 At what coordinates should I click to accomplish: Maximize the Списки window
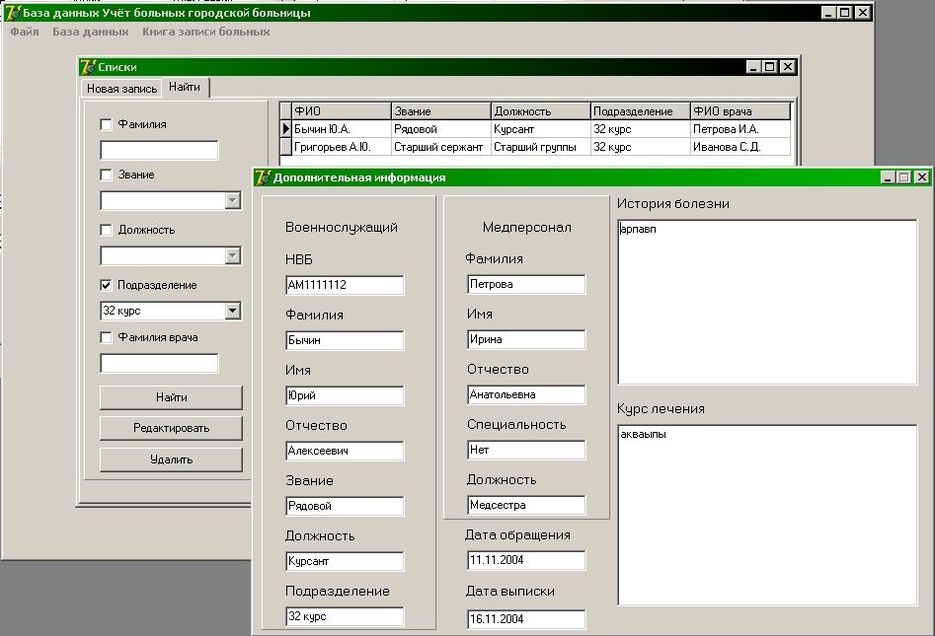[x=770, y=67]
